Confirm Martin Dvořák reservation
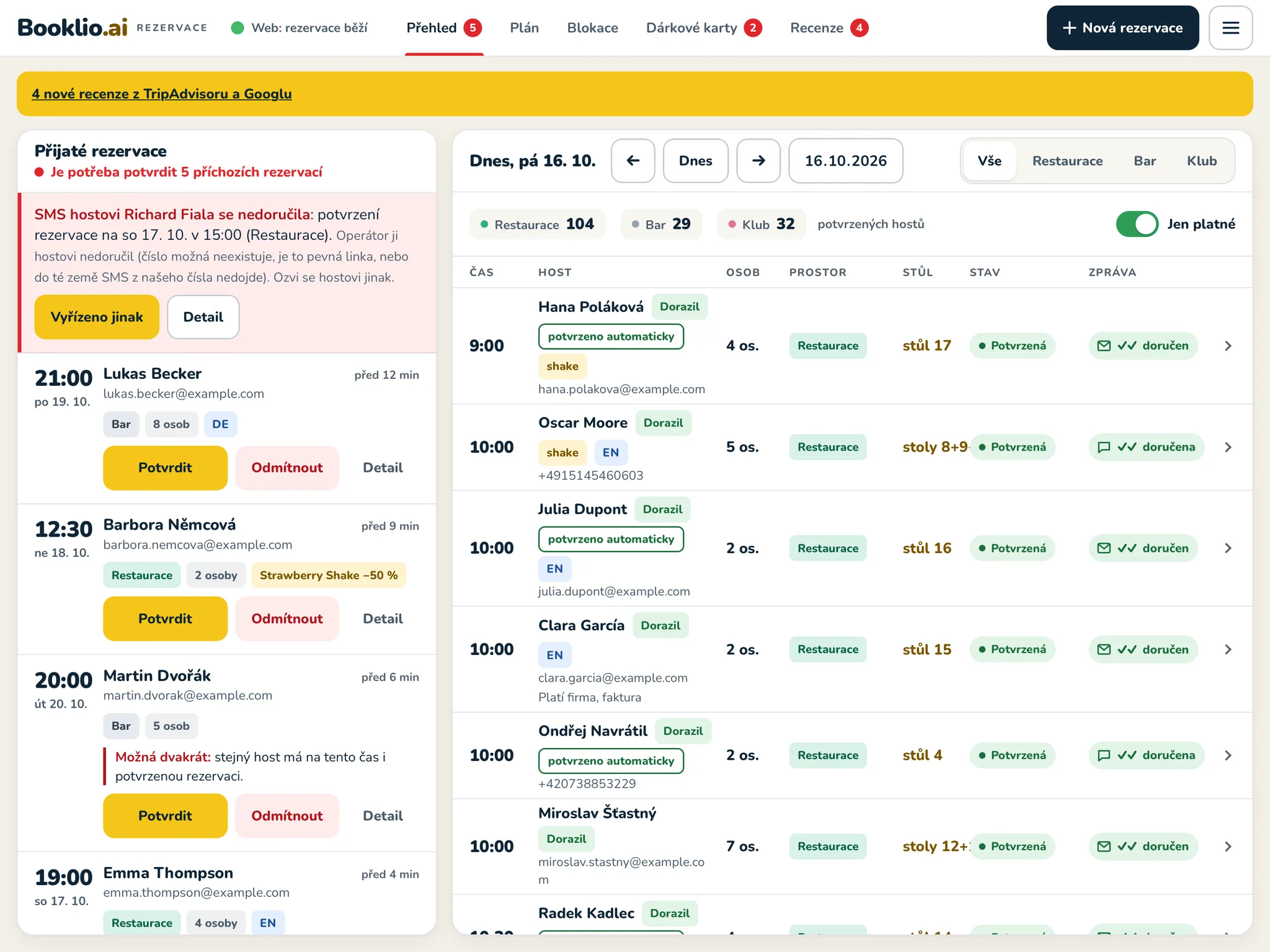Viewport: 1270px width, 952px height. [x=165, y=816]
